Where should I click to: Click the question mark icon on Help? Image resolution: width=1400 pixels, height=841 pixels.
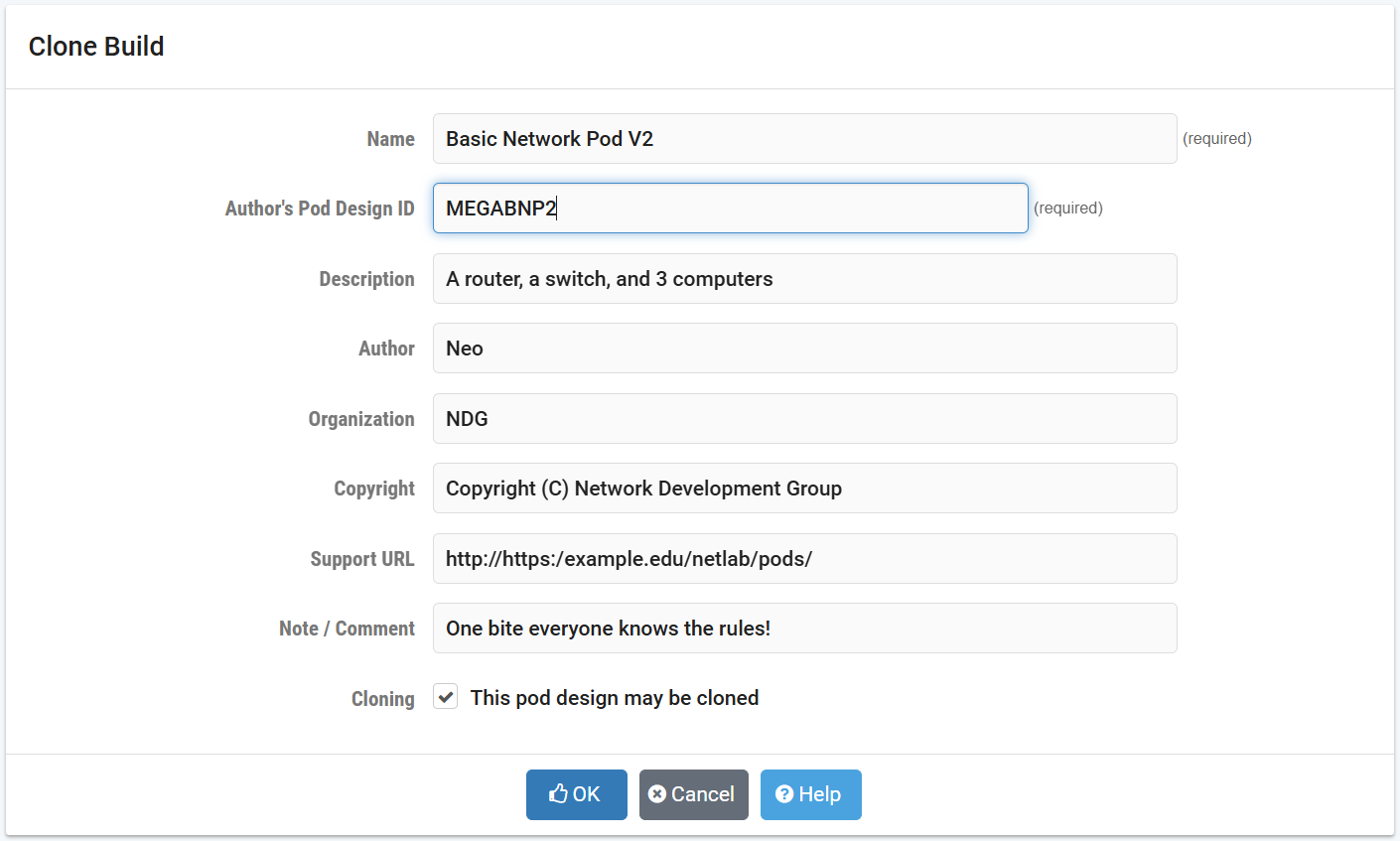tap(784, 794)
